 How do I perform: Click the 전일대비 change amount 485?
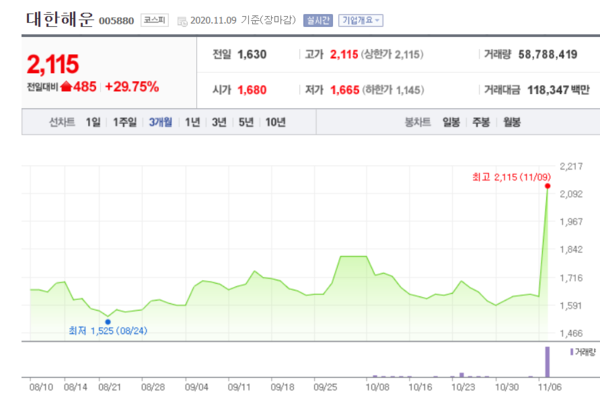[x=85, y=87]
